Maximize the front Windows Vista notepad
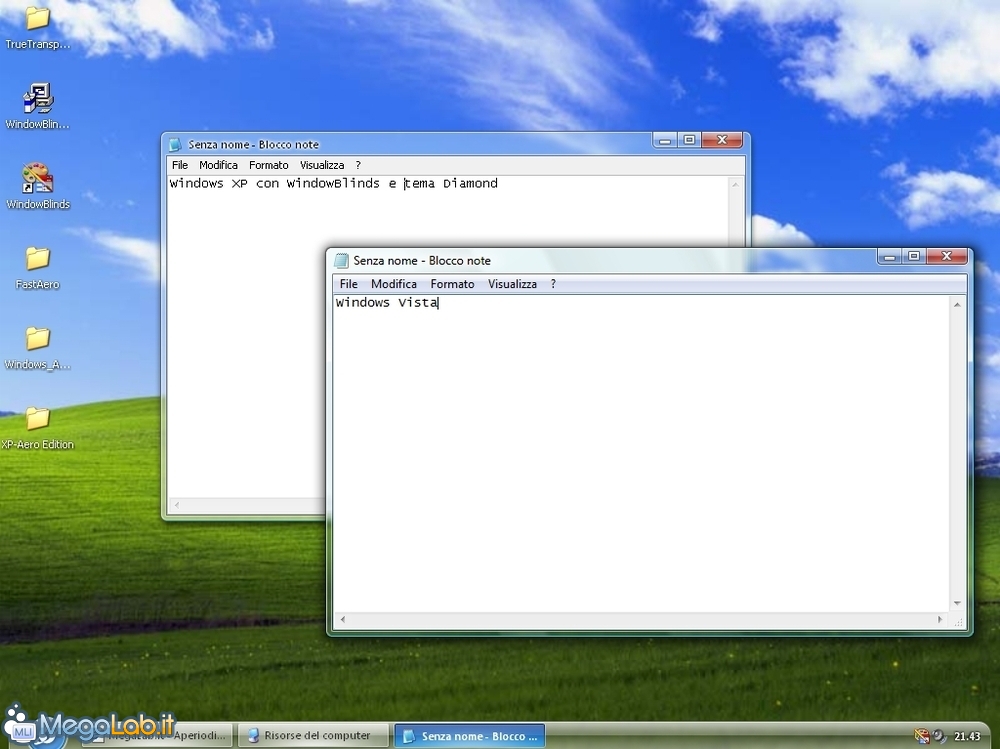1000x749 pixels. [x=914, y=256]
